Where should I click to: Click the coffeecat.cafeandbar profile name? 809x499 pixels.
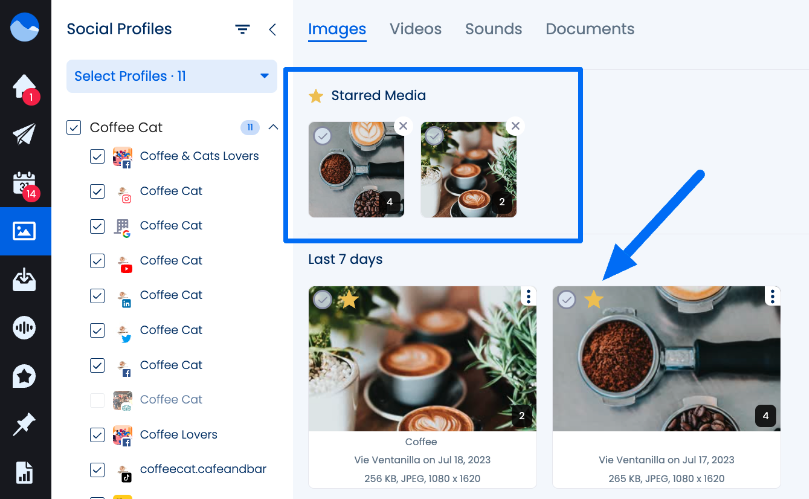point(203,469)
